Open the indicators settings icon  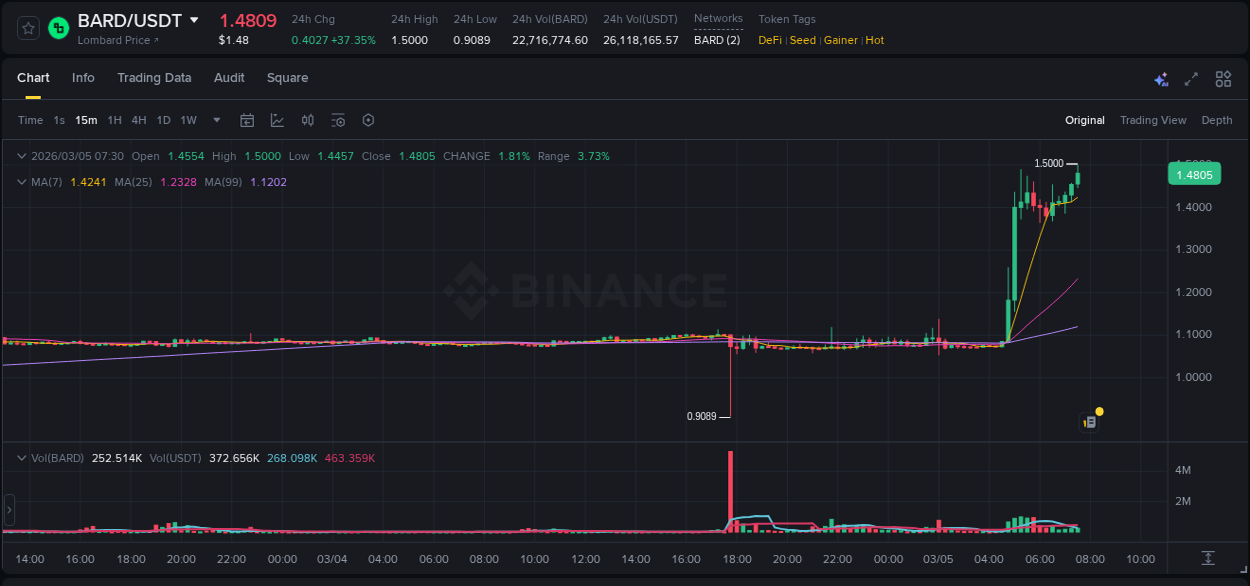pyautogui.click(x=338, y=119)
